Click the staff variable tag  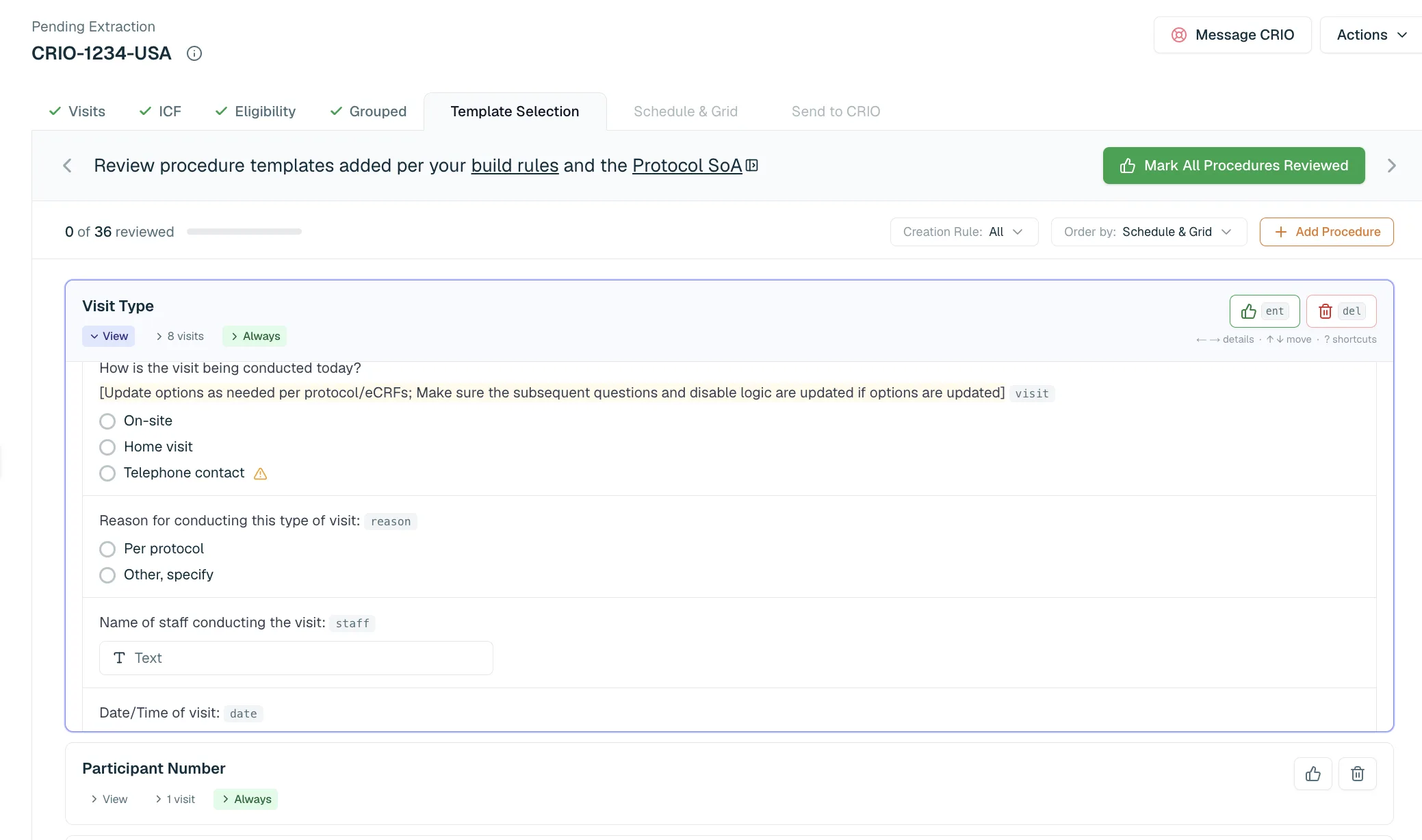(352, 623)
